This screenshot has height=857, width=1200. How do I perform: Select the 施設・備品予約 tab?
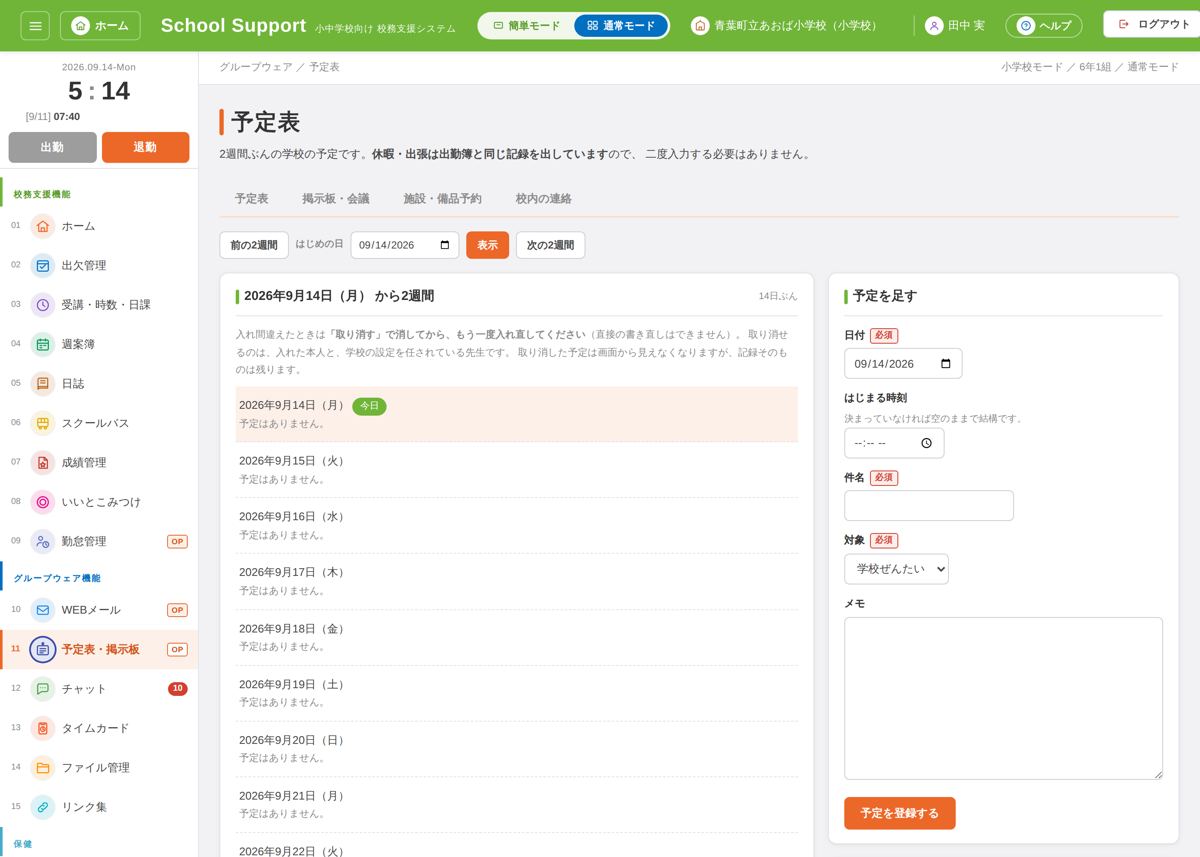coord(442,199)
